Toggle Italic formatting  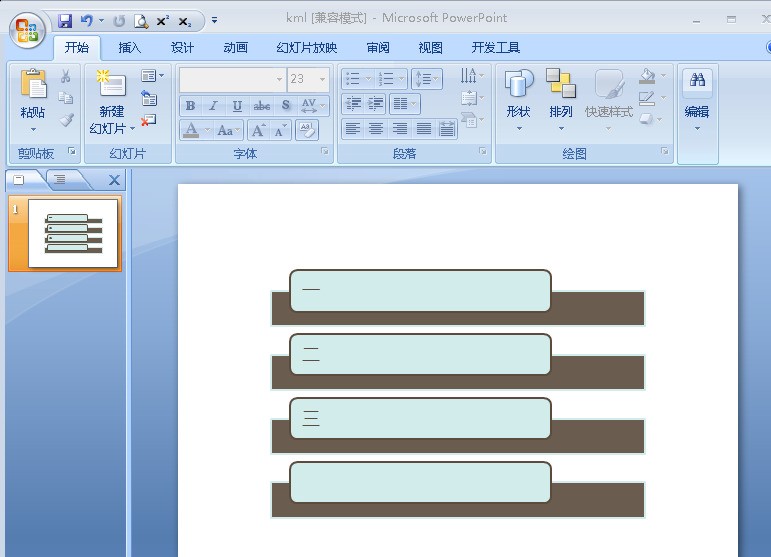(213, 106)
